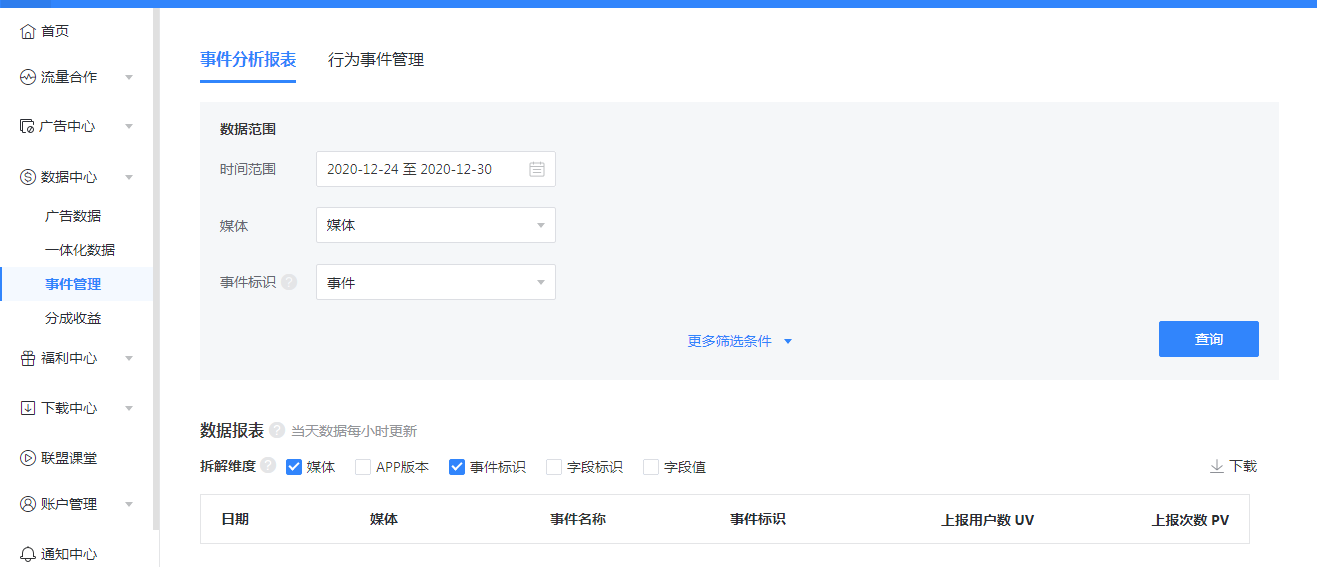Open 联盟课堂 via its play icon
1317x567 pixels.
28,458
